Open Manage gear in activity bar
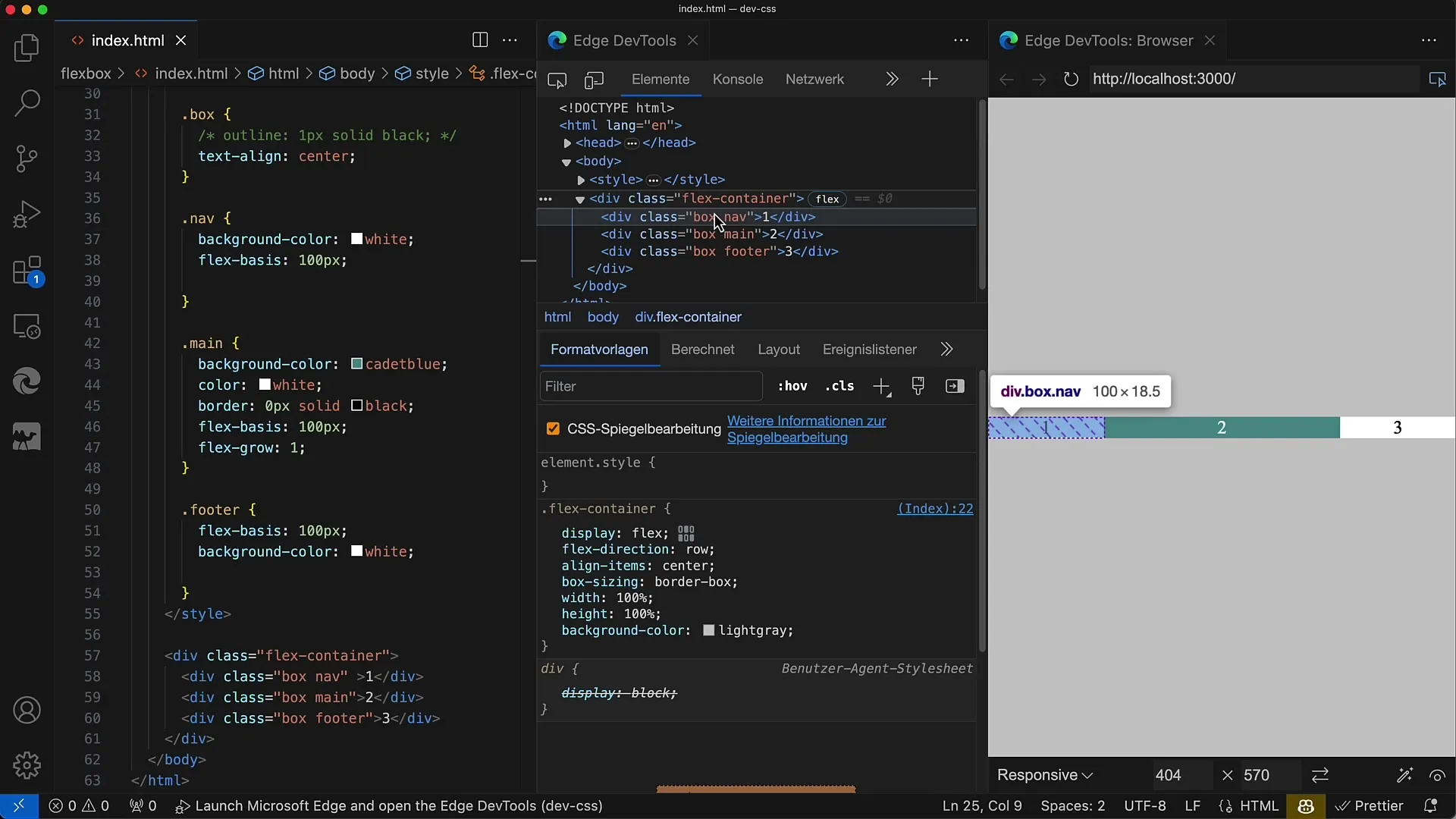The height and width of the screenshot is (819, 1456). 27,765
